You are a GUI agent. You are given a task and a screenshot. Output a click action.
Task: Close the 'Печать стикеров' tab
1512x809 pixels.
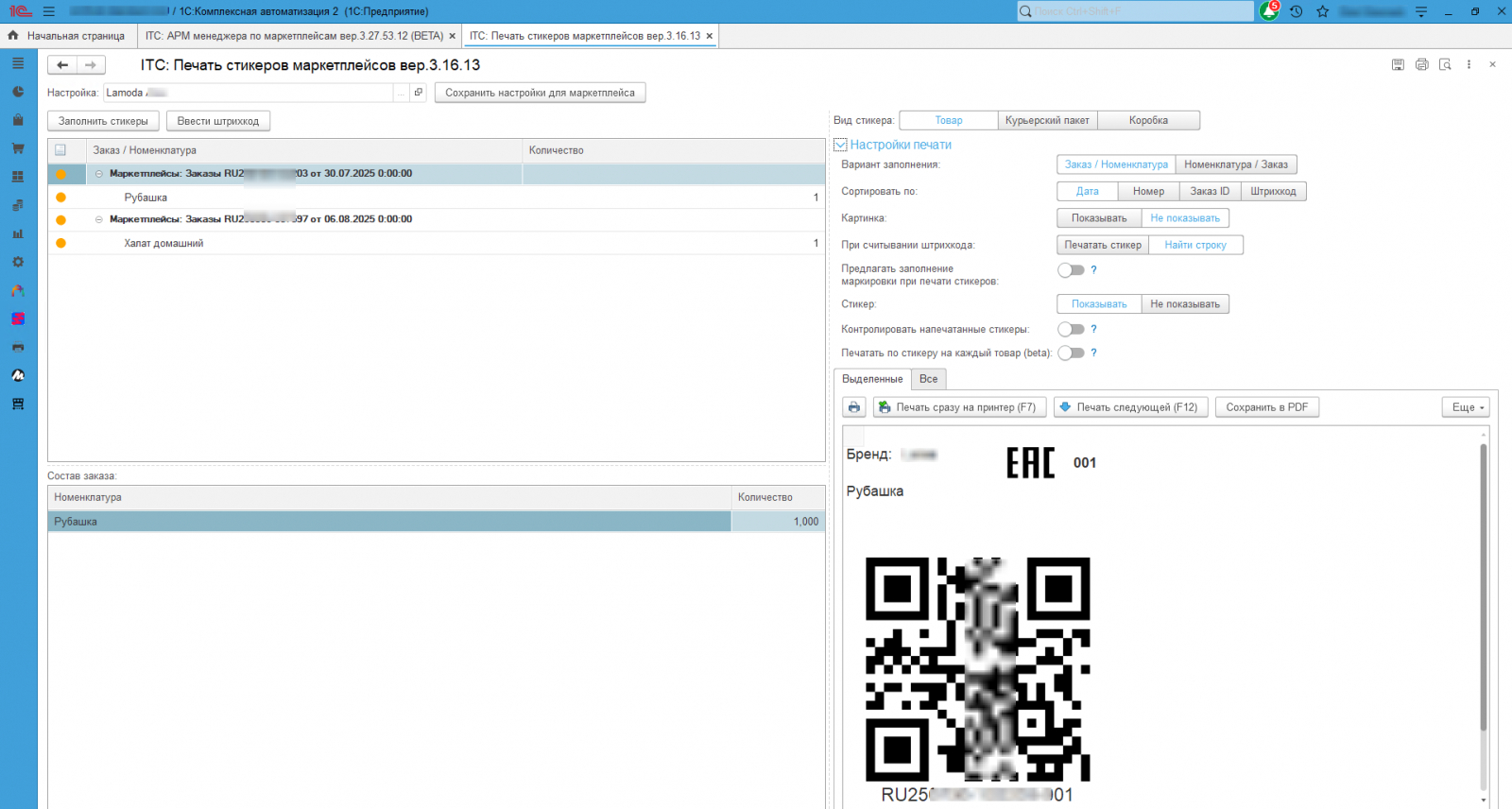pos(710,36)
